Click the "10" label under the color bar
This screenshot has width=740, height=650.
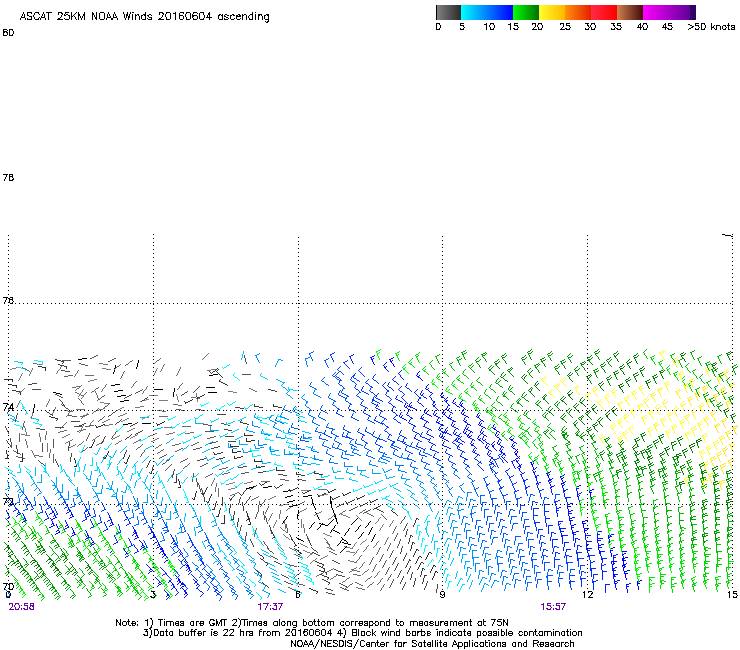pyautogui.click(x=489, y=27)
